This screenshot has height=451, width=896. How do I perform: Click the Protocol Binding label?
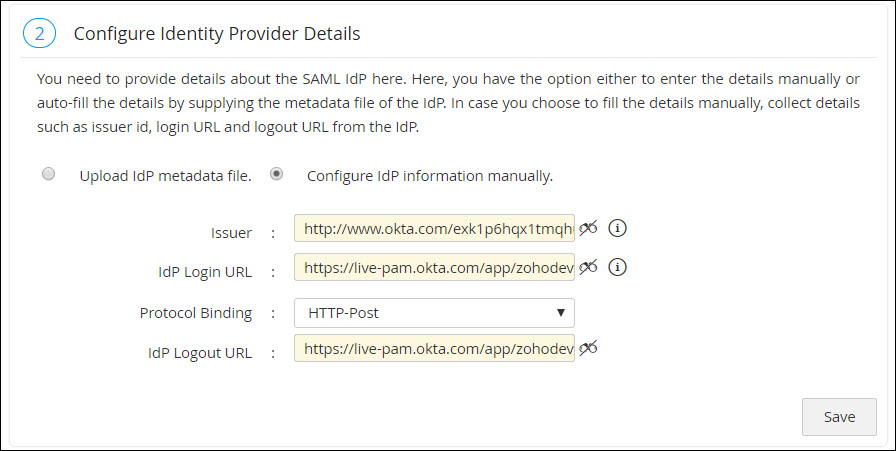click(x=196, y=313)
